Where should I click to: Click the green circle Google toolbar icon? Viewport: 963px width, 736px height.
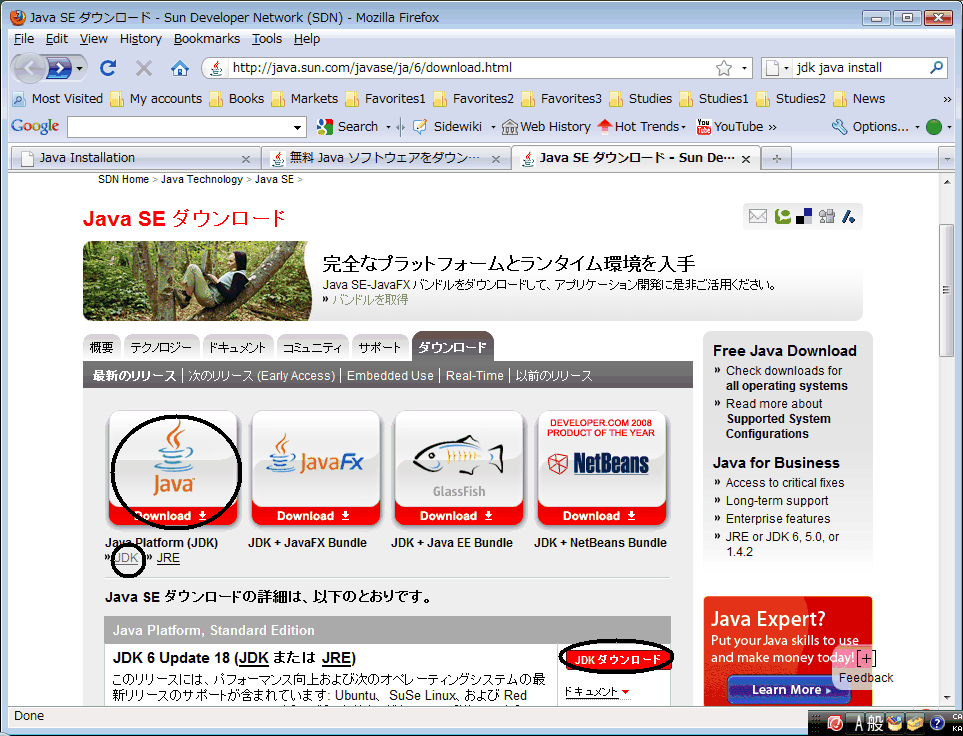[x=934, y=127]
